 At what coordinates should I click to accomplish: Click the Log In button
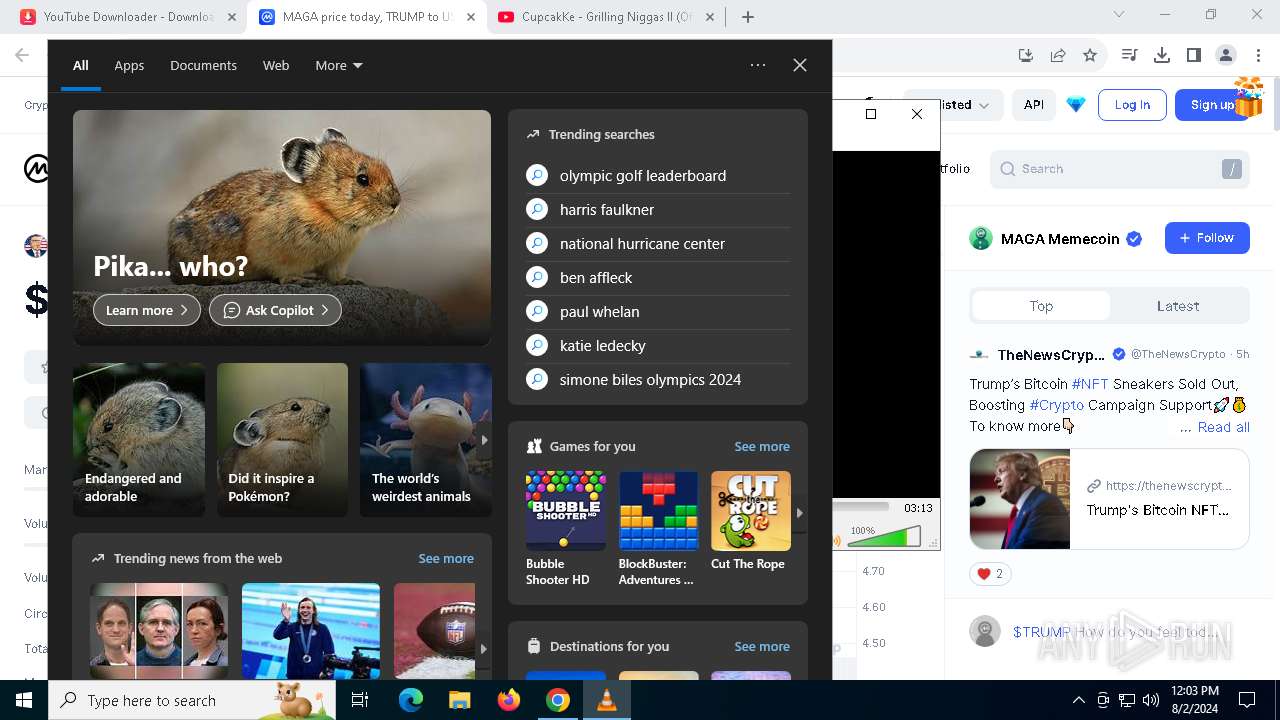point(1132,105)
